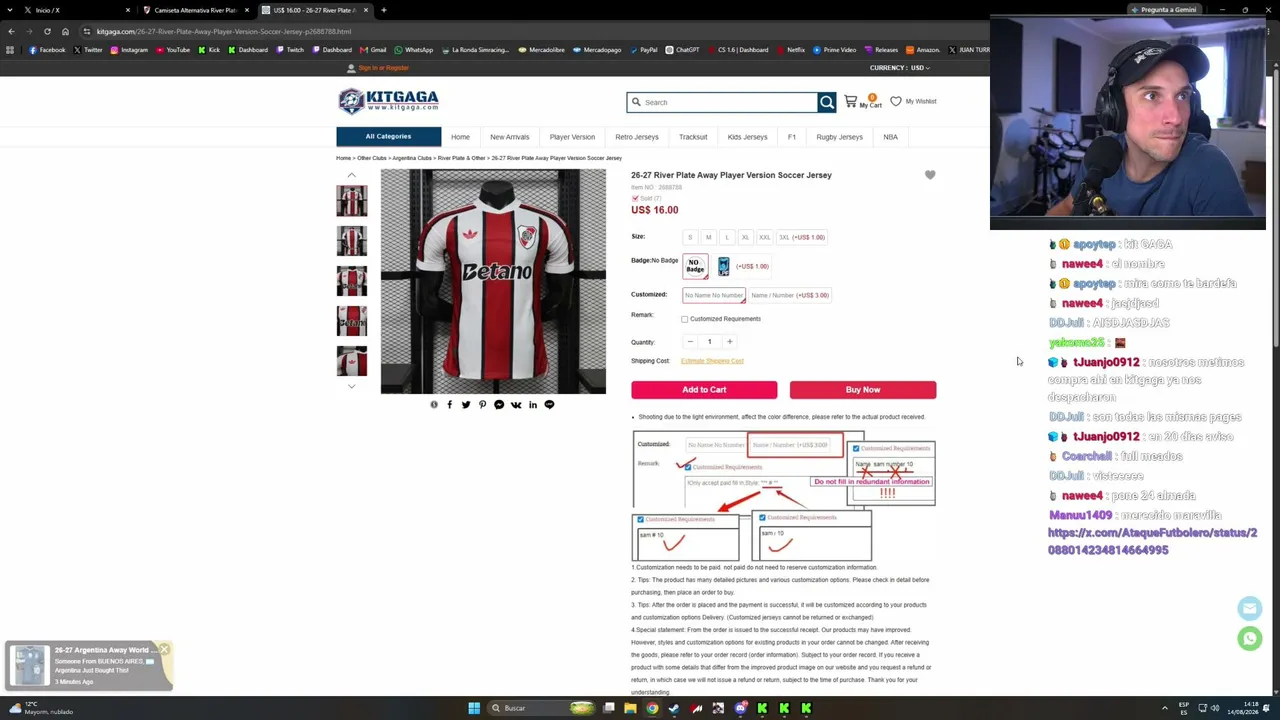
Task: Open the New Arrivals menu
Action: coord(510,137)
